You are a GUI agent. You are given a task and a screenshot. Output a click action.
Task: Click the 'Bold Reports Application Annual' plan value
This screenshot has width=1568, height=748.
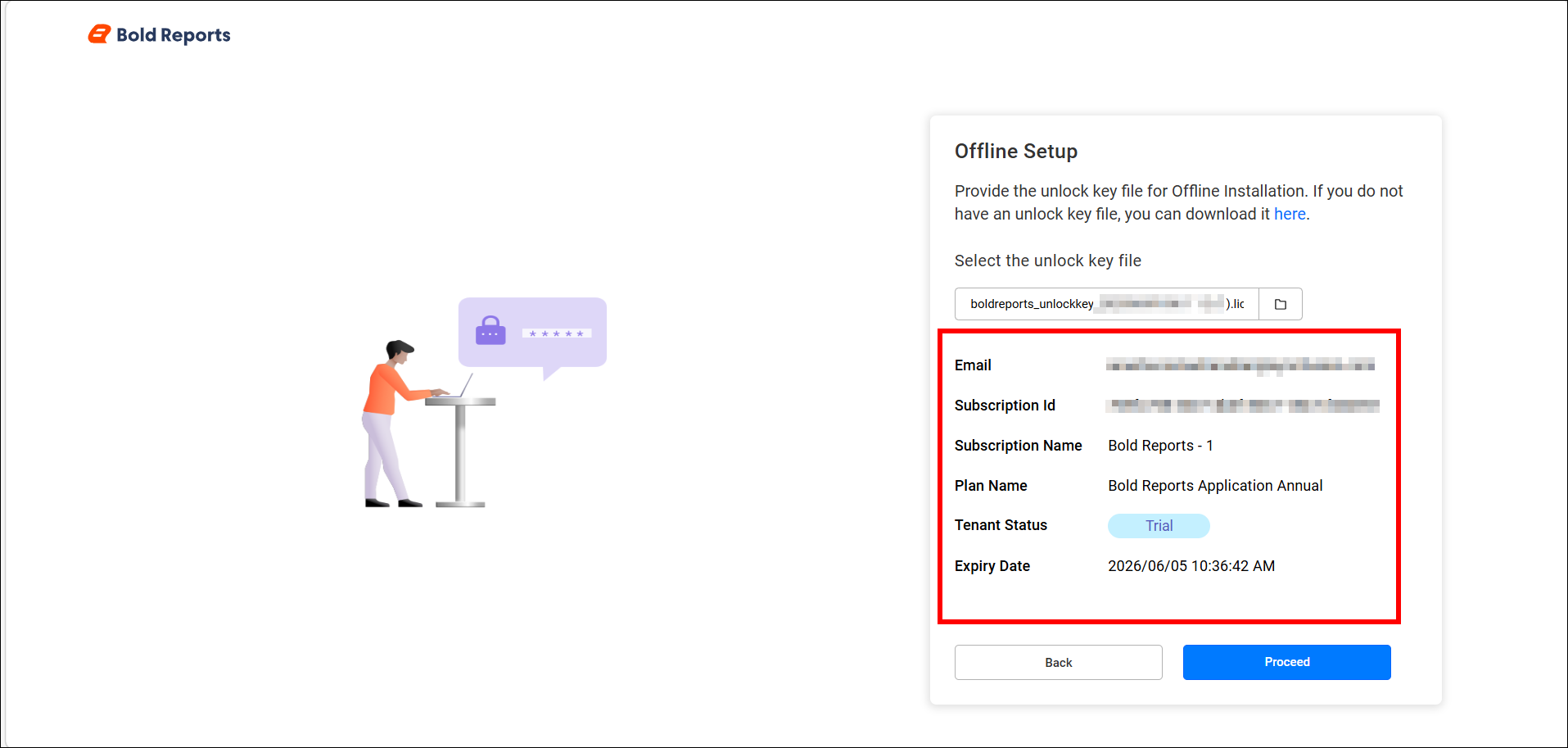pos(1214,486)
